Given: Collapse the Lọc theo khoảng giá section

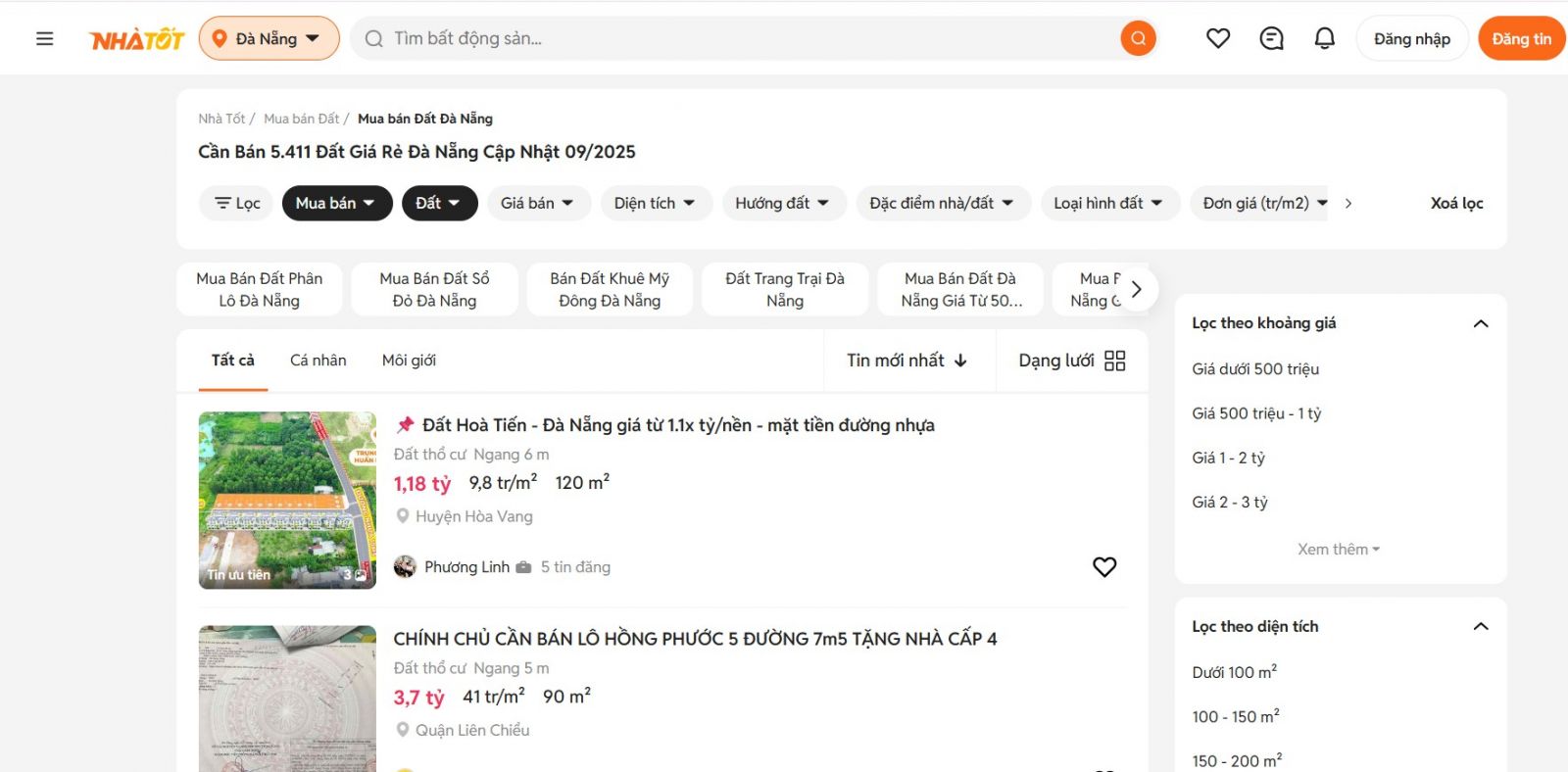Looking at the screenshot, I should [1481, 323].
